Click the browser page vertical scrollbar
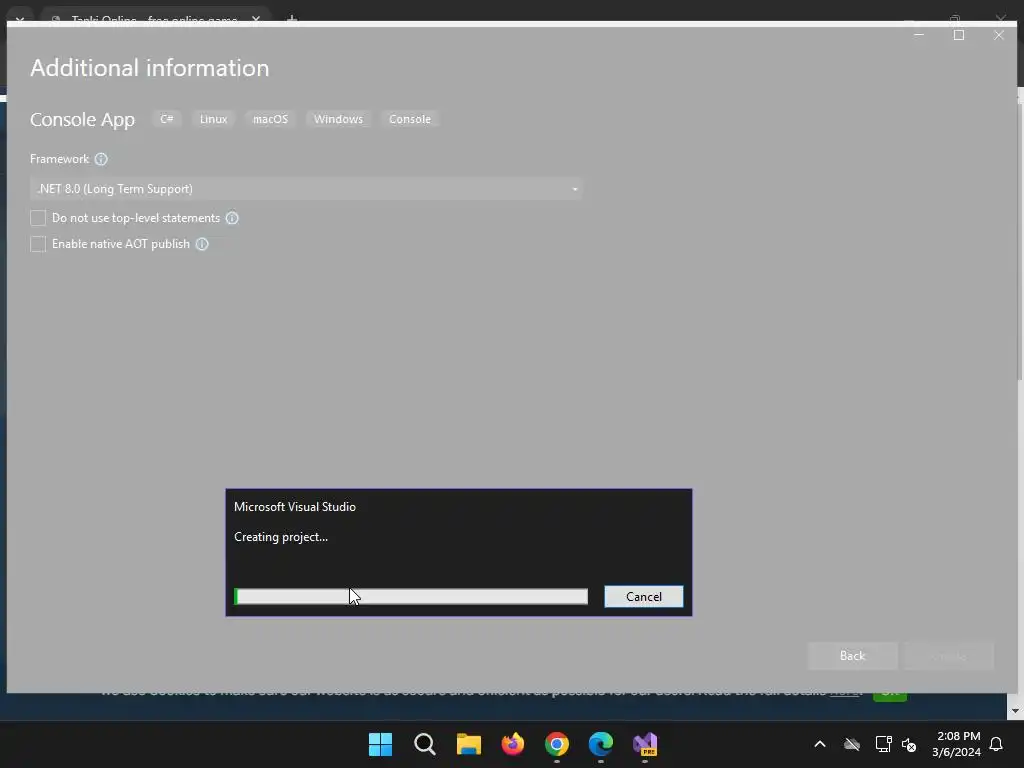The height and width of the screenshot is (768, 1024). pyautogui.click(x=1020, y=242)
